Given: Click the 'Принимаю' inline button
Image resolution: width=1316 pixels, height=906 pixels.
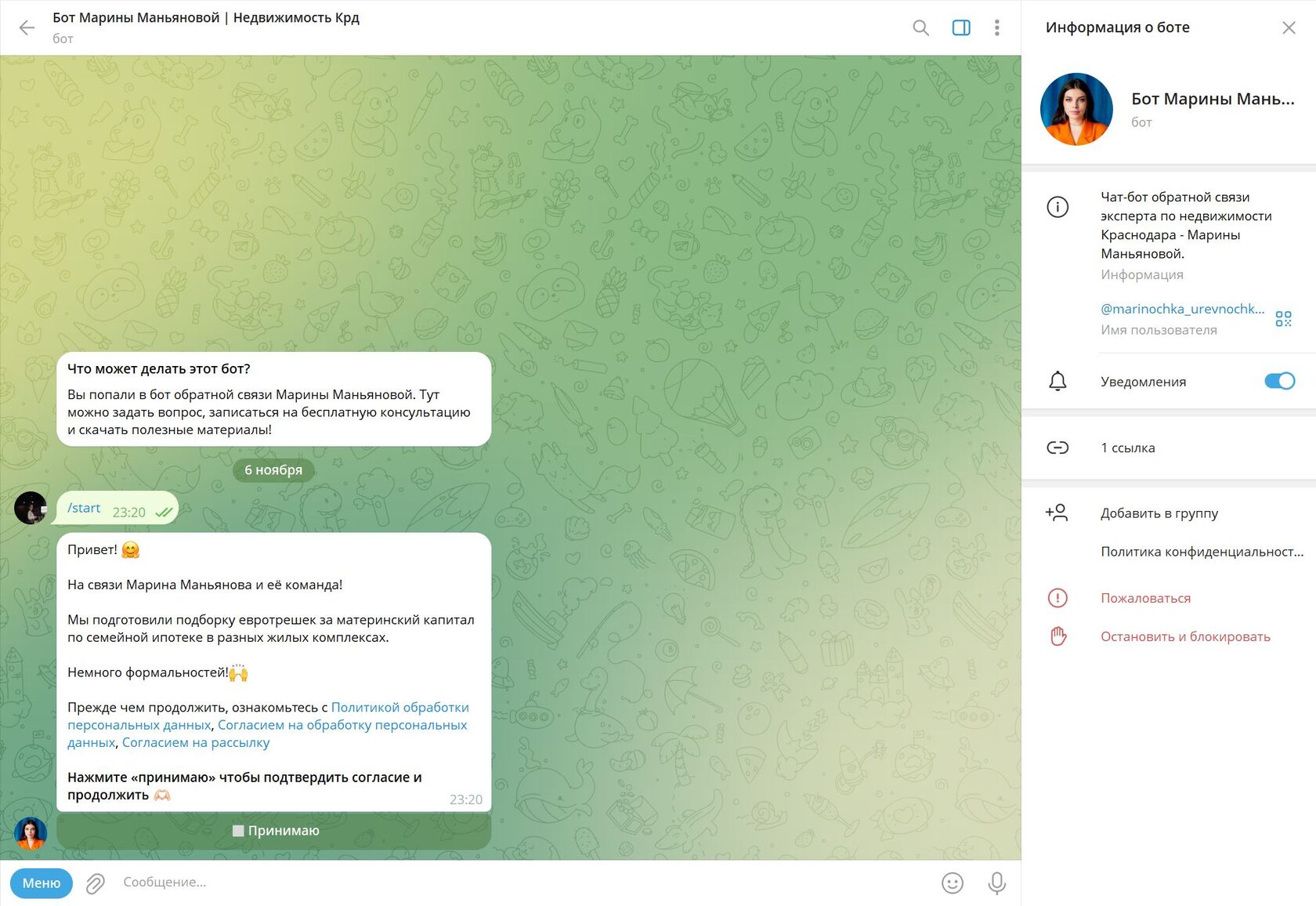Looking at the screenshot, I should click(274, 831).
